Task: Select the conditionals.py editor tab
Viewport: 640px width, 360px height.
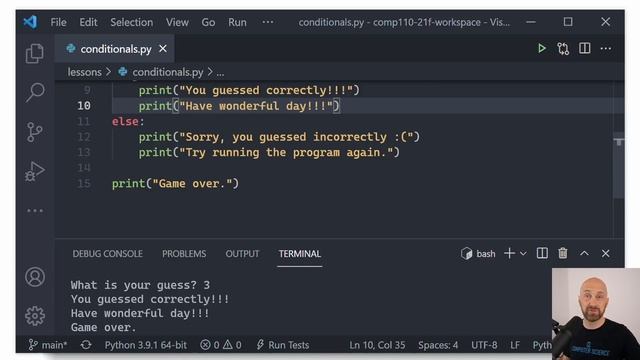Action: [116, 49]
